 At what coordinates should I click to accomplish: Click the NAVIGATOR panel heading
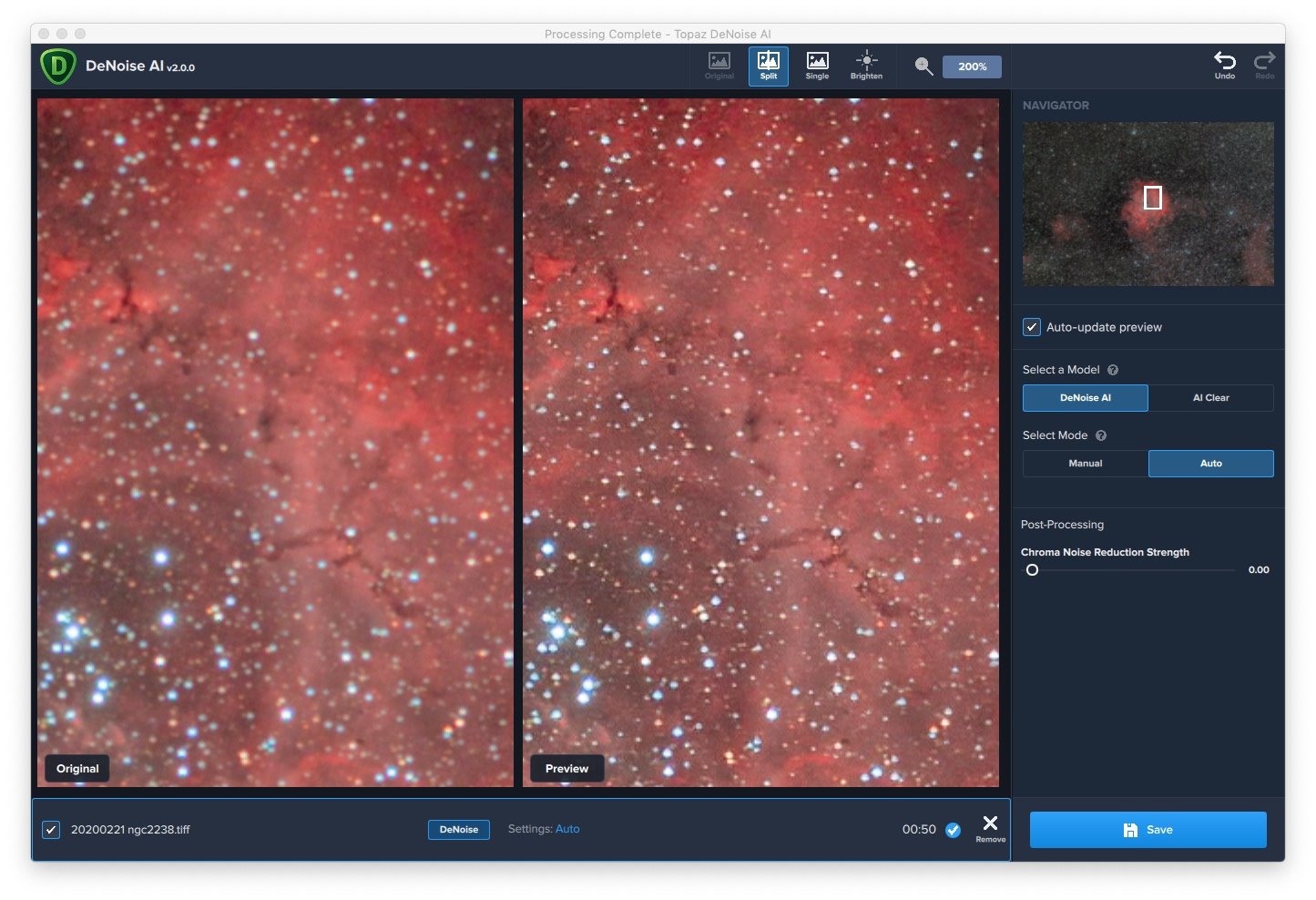(x=1056, y=106)
